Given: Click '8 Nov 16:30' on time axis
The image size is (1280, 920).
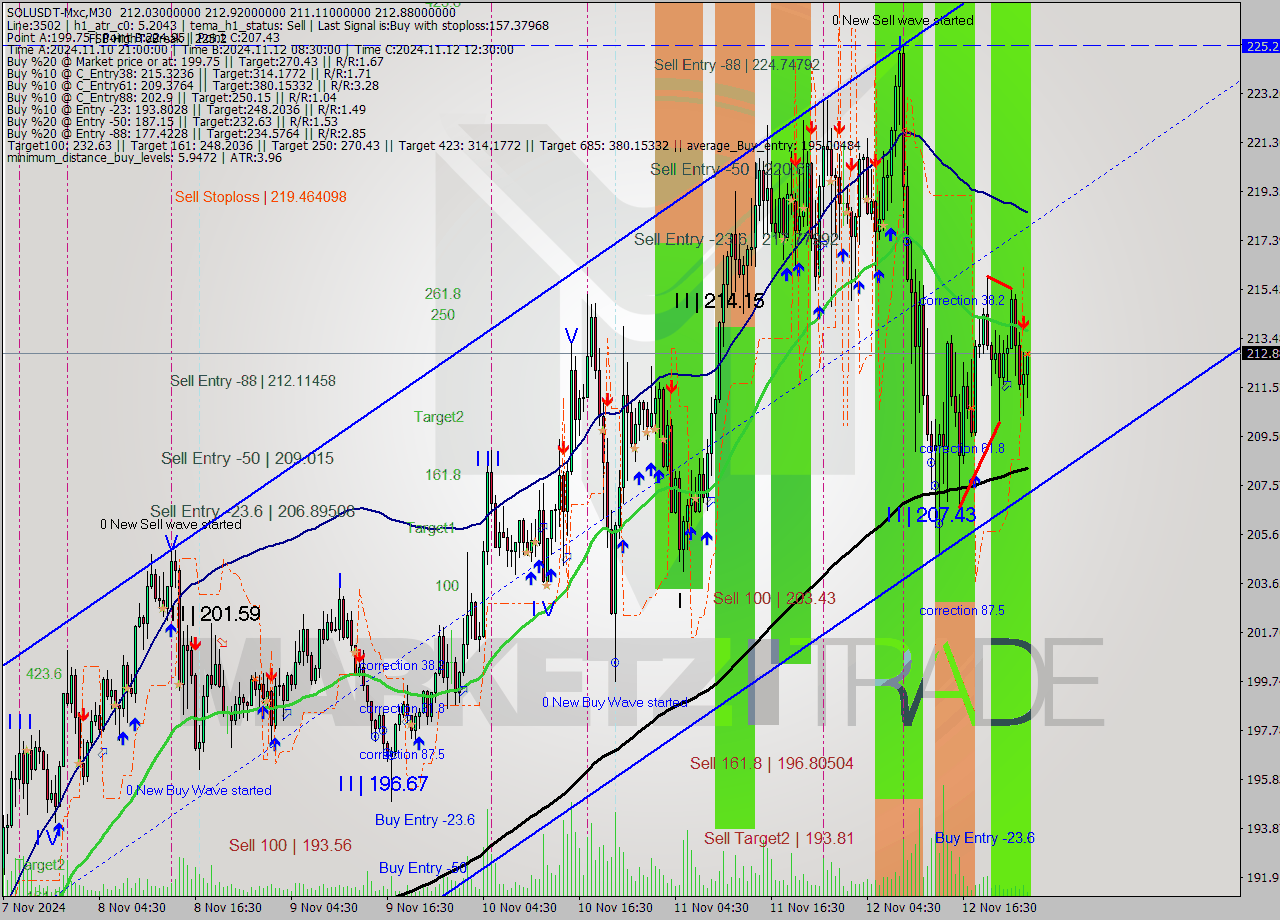Looking at the screenshot, I should point(228,908).
